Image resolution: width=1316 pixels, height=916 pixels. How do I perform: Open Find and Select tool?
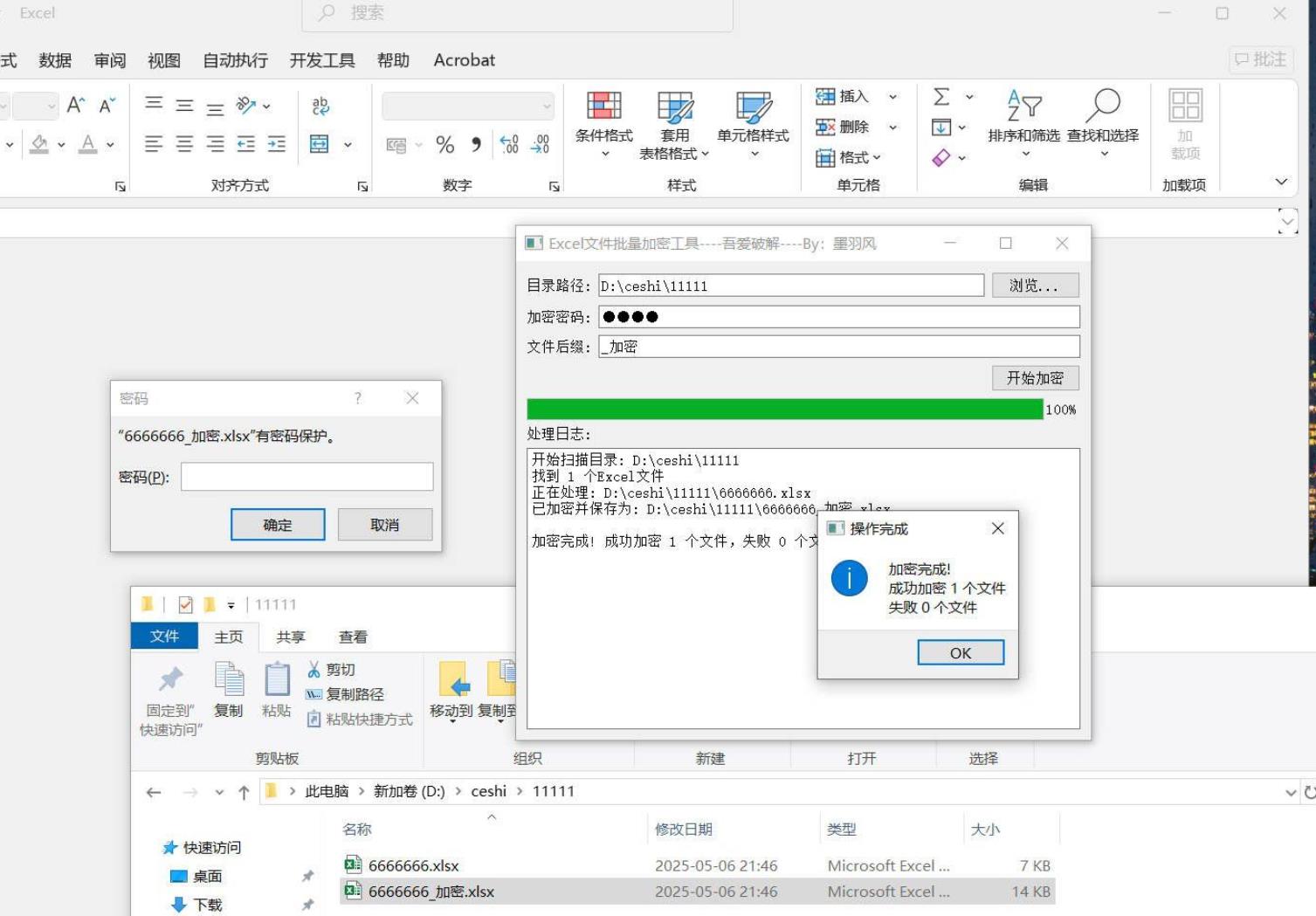(x=1103, y=107)
